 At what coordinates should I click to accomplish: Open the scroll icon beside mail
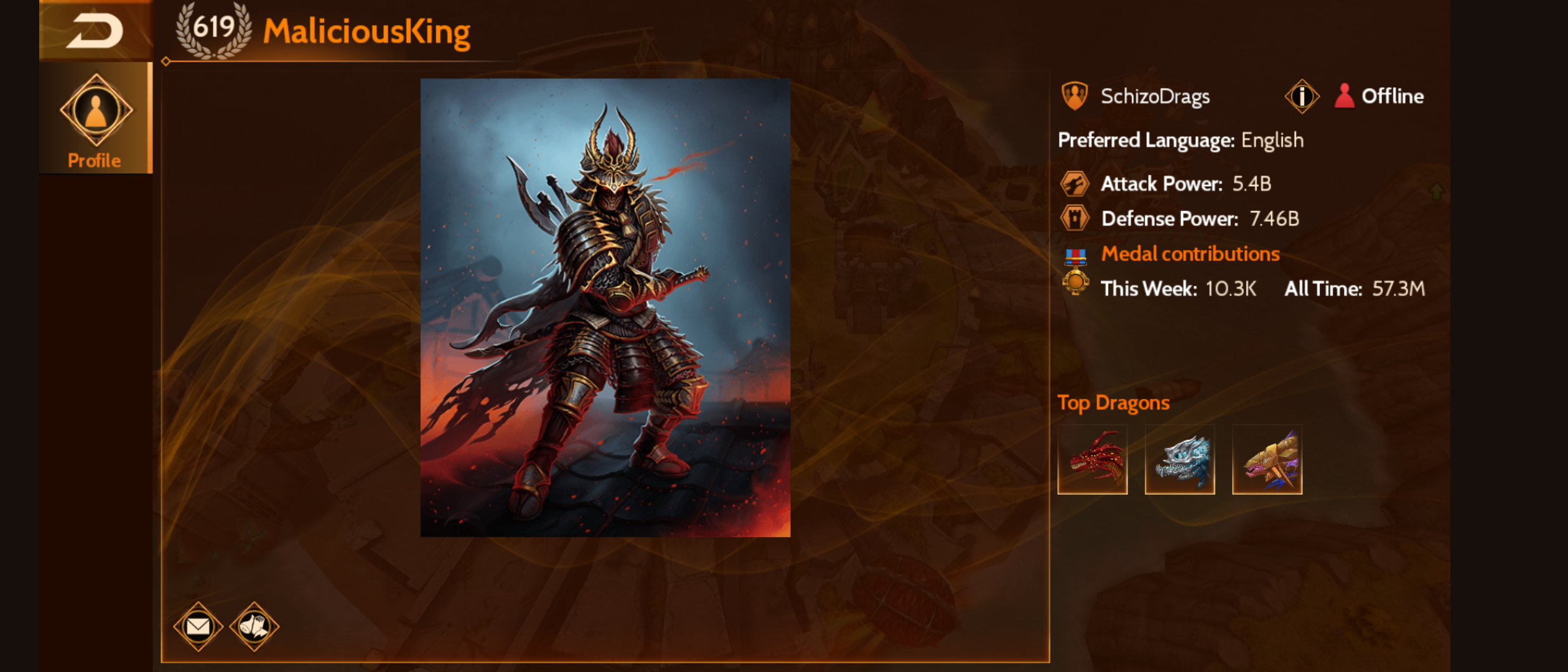pyautogui.click(x=254, y=626)
